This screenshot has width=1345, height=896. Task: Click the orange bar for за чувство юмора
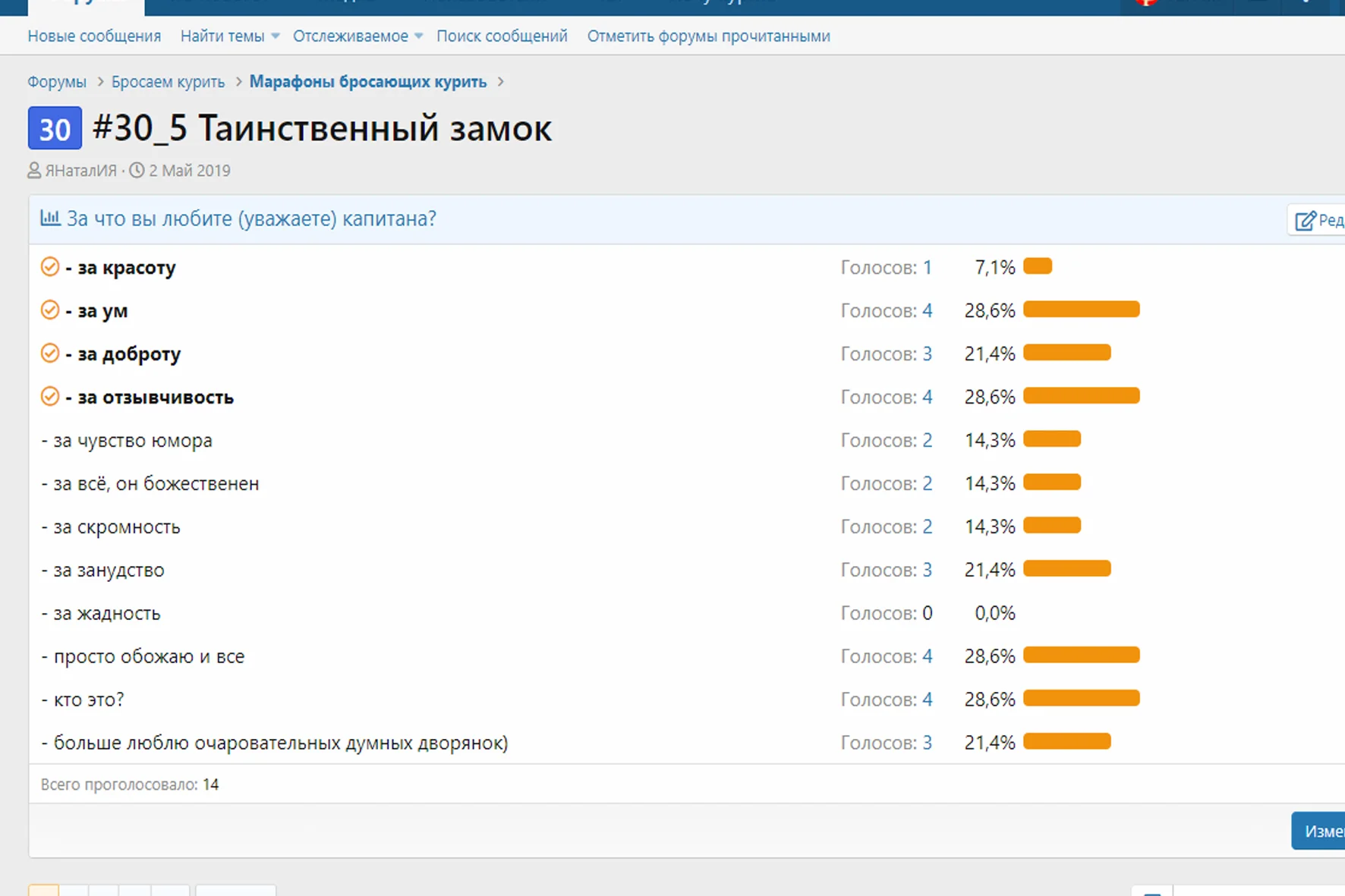tap(1052, 439)
